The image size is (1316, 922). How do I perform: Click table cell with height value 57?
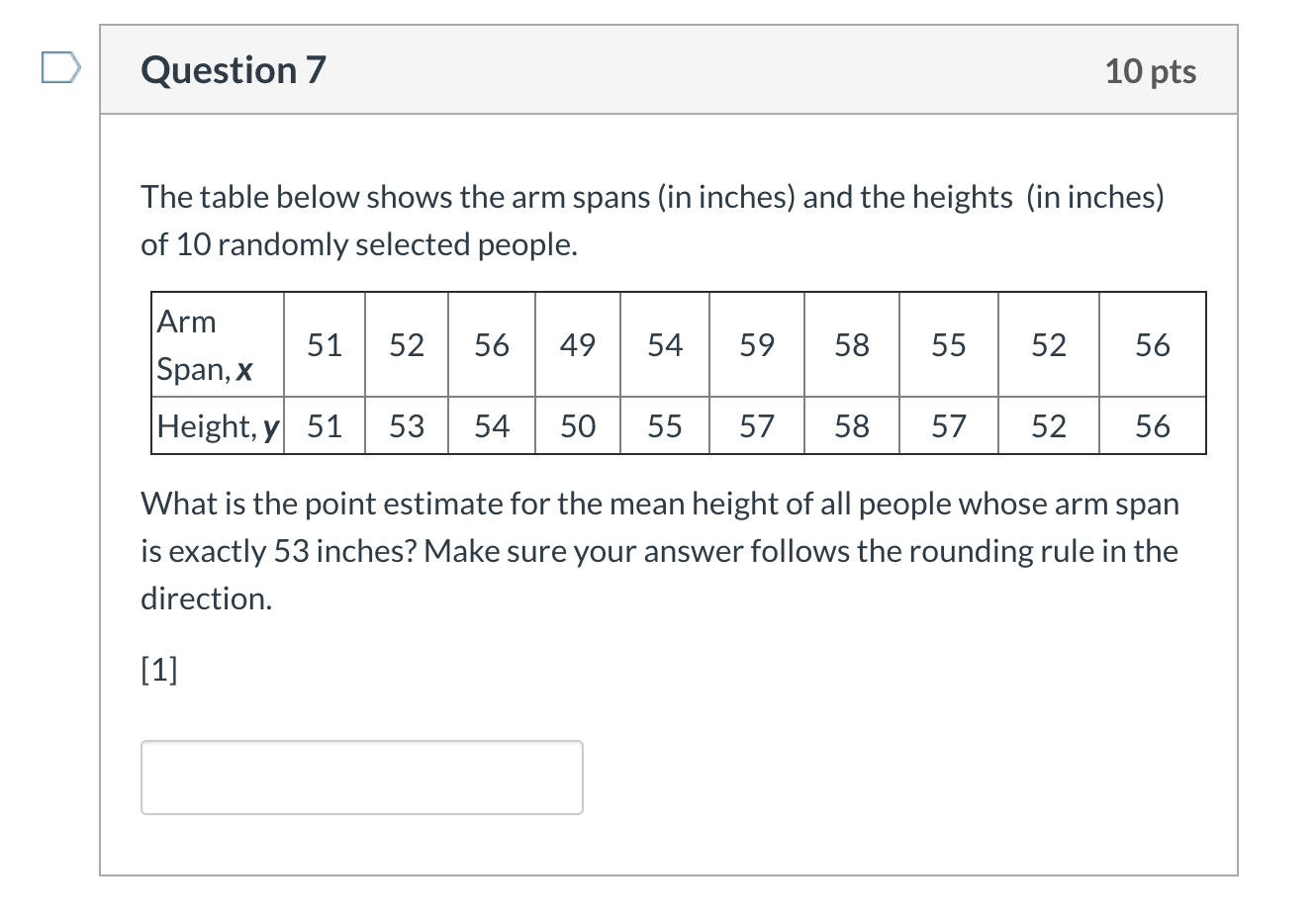[756, 425]
